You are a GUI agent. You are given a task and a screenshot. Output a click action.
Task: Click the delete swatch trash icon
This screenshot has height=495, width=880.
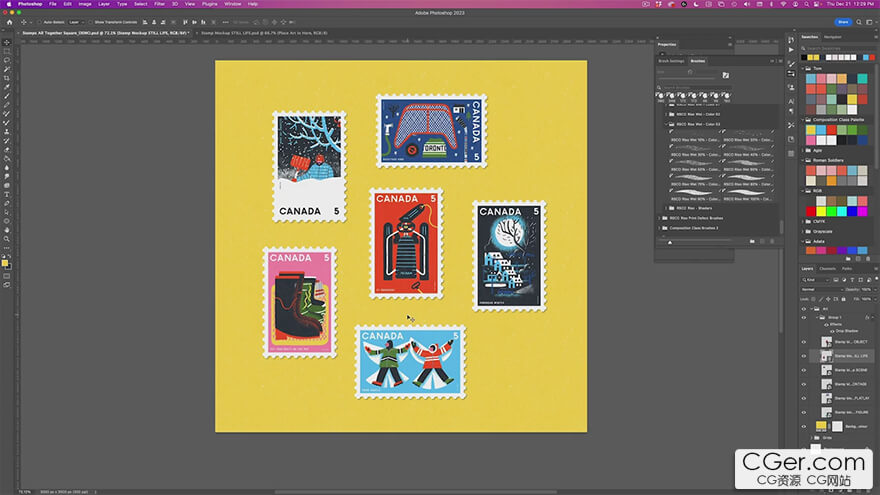click(x=868, y=259)
